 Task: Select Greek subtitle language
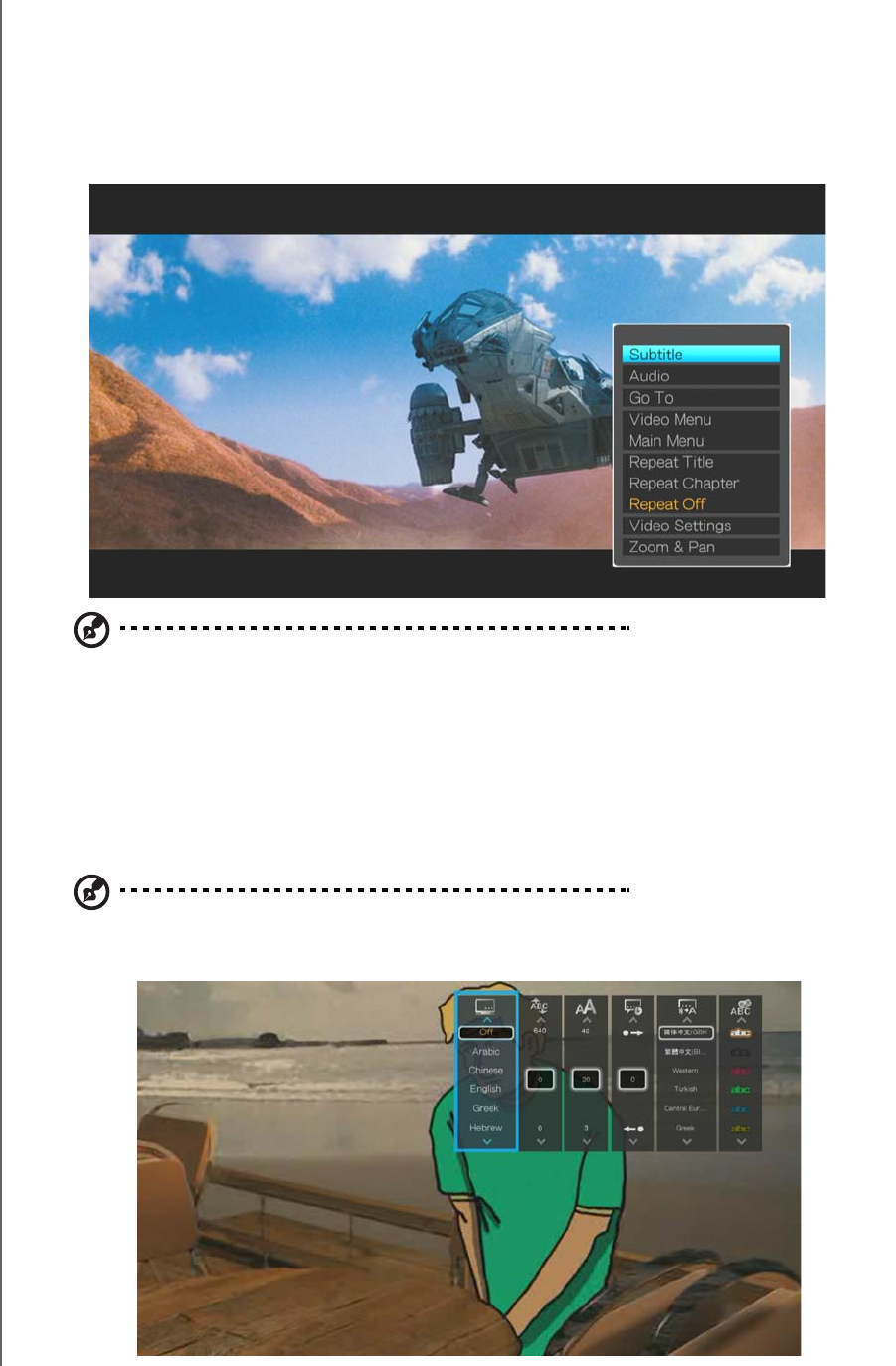click(x=486, y=1108)
